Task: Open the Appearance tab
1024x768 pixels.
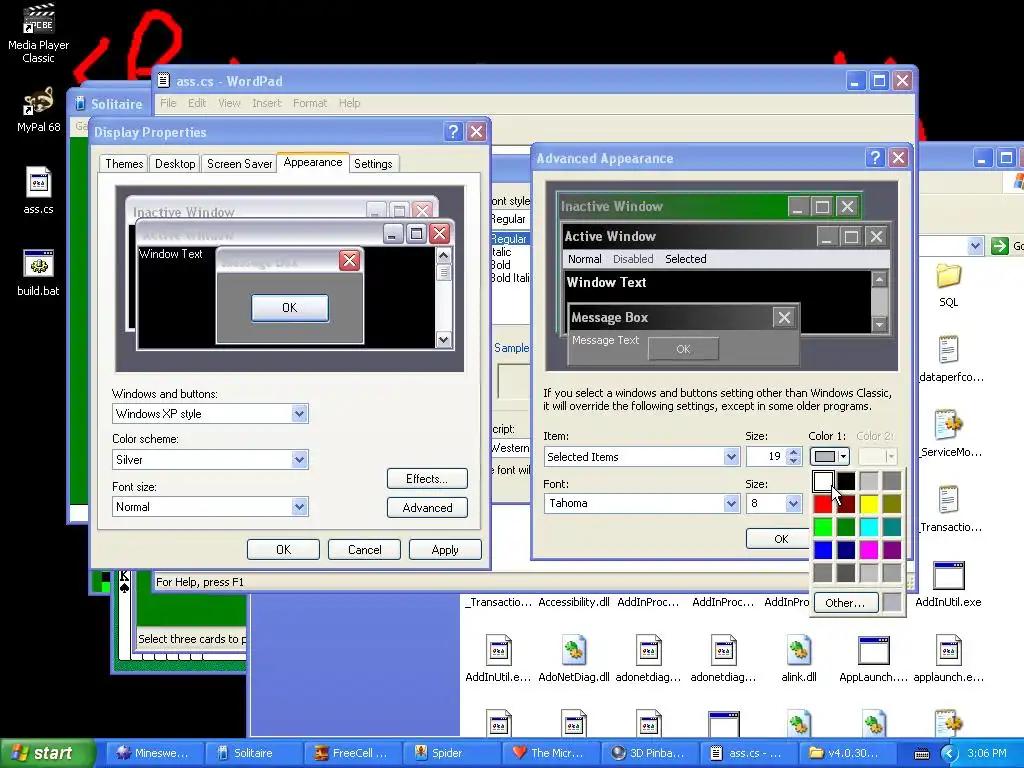Action: point(313,163)
